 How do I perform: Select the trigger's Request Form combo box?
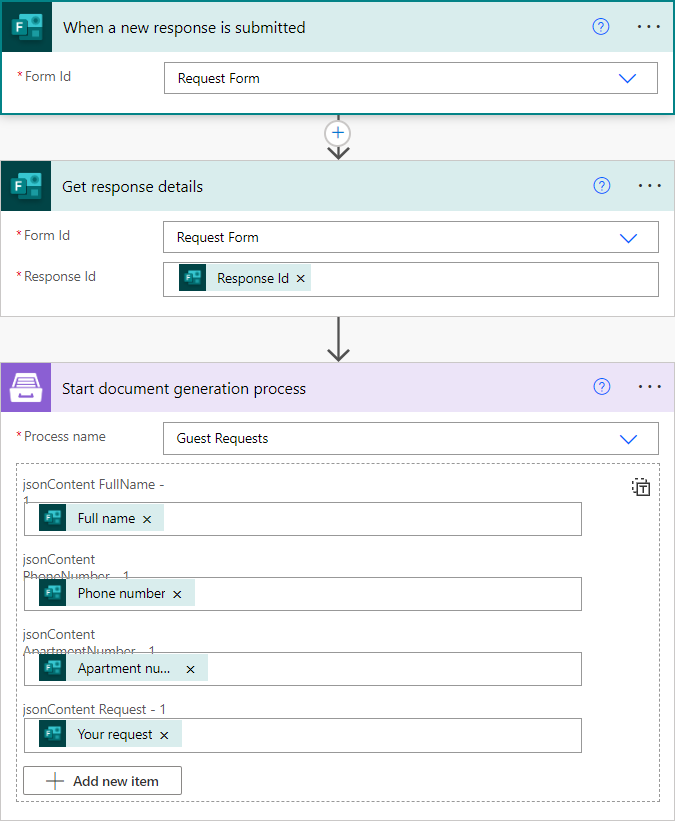click(x=411, y=79)
